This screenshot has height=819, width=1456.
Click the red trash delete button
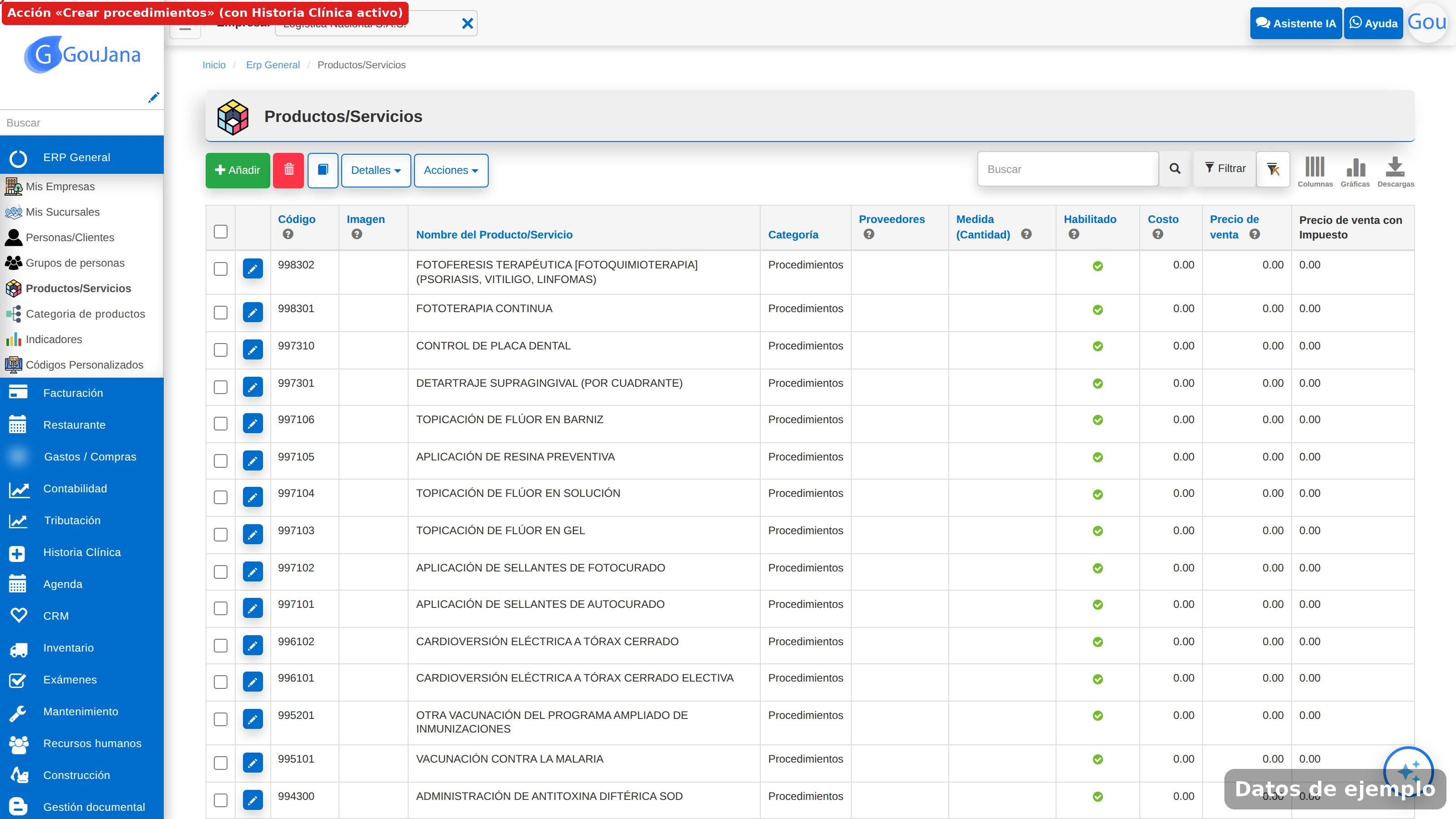[288, 170]
